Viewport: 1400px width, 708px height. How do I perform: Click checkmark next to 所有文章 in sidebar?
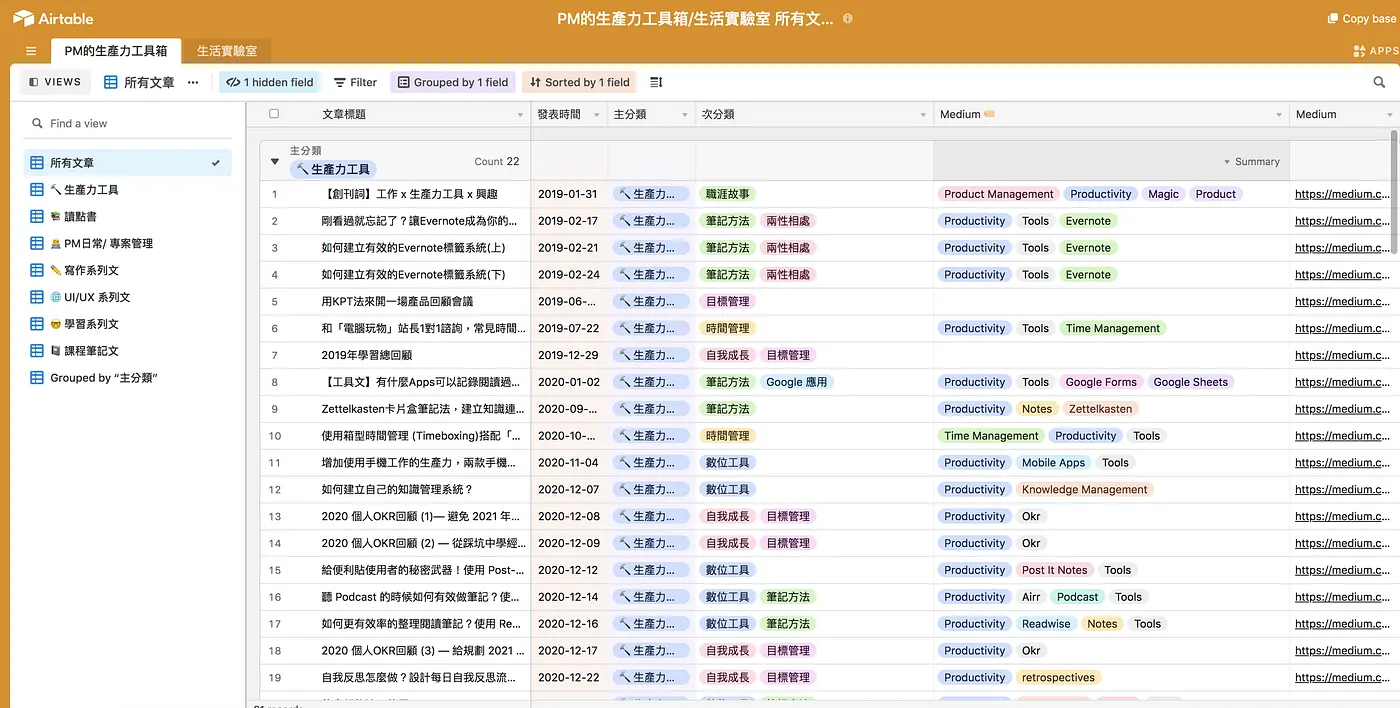pyautogui.click(x=216, y=162)
